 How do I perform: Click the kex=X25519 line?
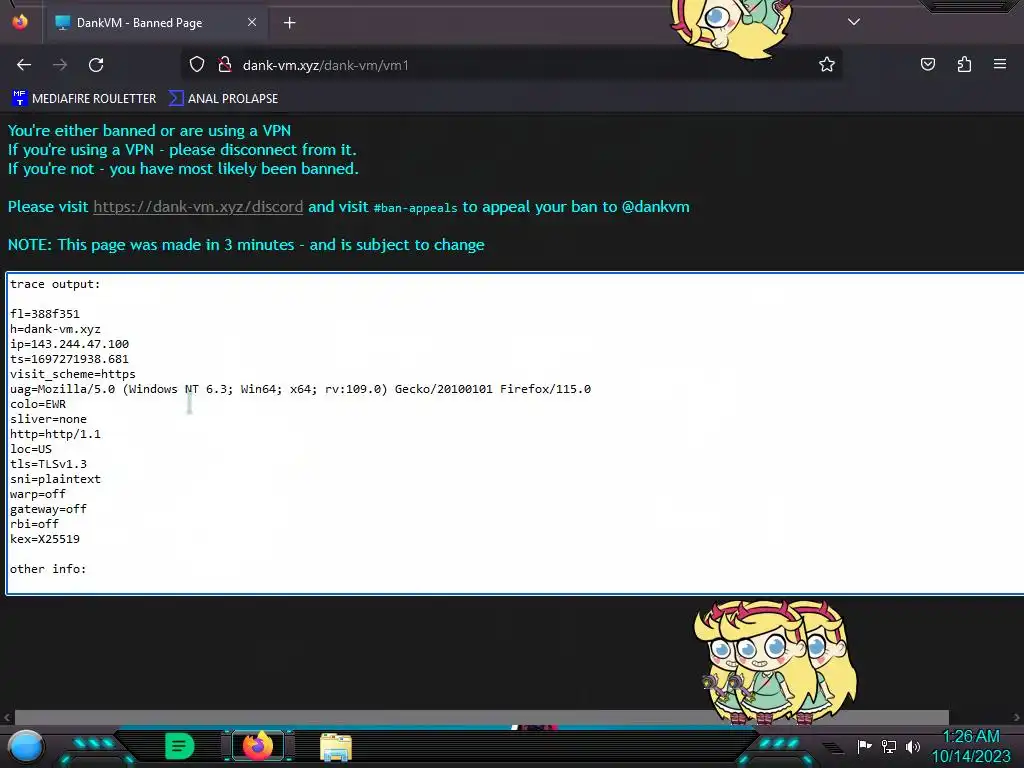tap(44, 539)
